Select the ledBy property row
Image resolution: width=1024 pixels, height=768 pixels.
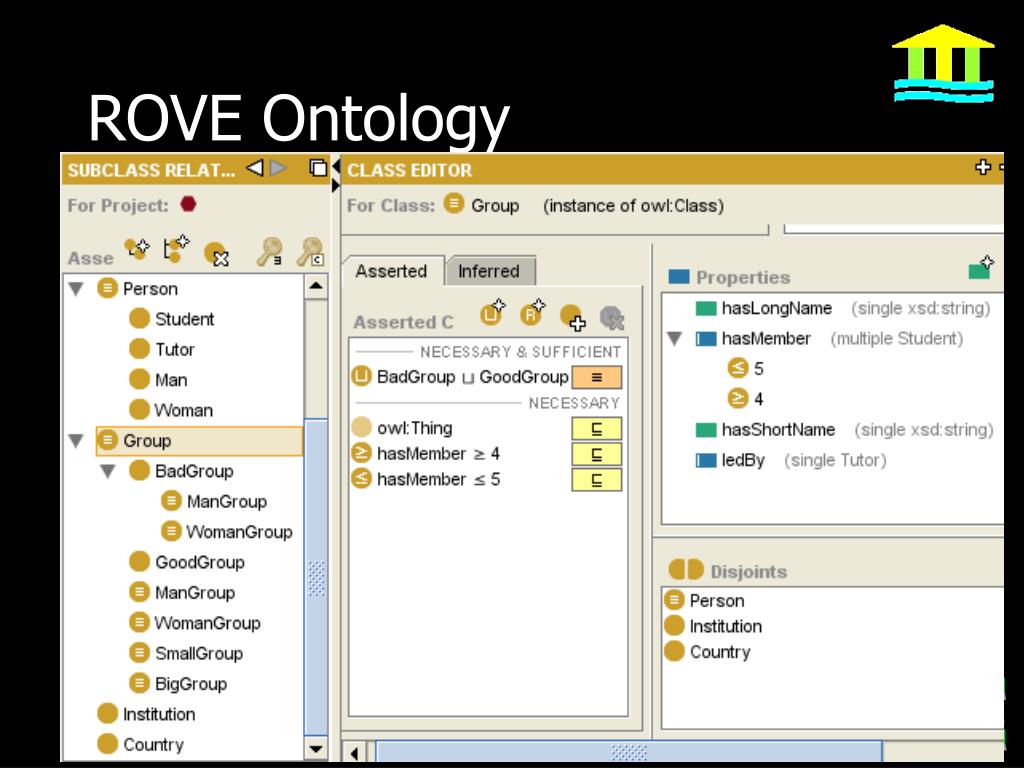pyautogui.click(x=791, y=460)
